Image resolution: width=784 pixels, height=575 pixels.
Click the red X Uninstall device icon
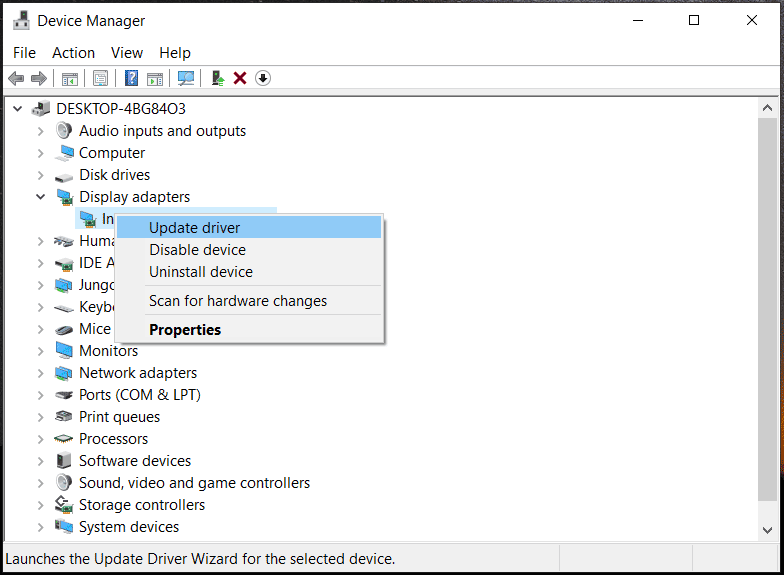(x=240, y=78)
